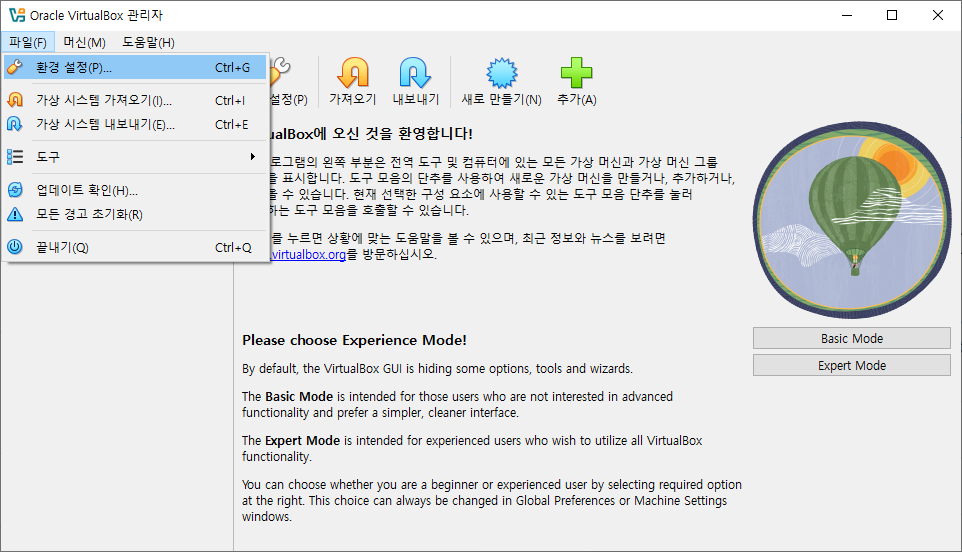Select 업데이트 확인(H) menu entry
Viewport: 962px width, 552px height.
point(135,190)
